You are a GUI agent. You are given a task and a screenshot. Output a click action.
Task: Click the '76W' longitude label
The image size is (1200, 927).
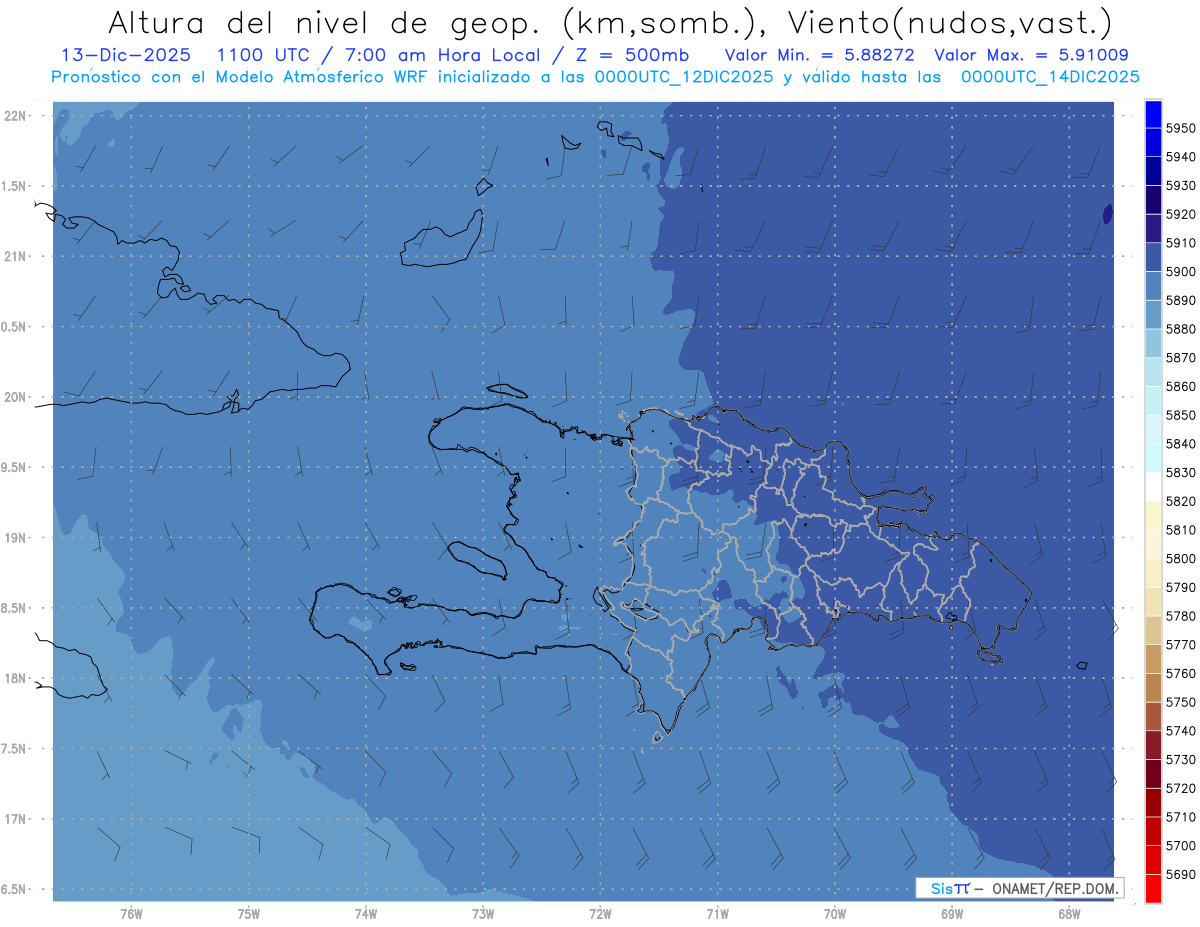click(131, 913)
